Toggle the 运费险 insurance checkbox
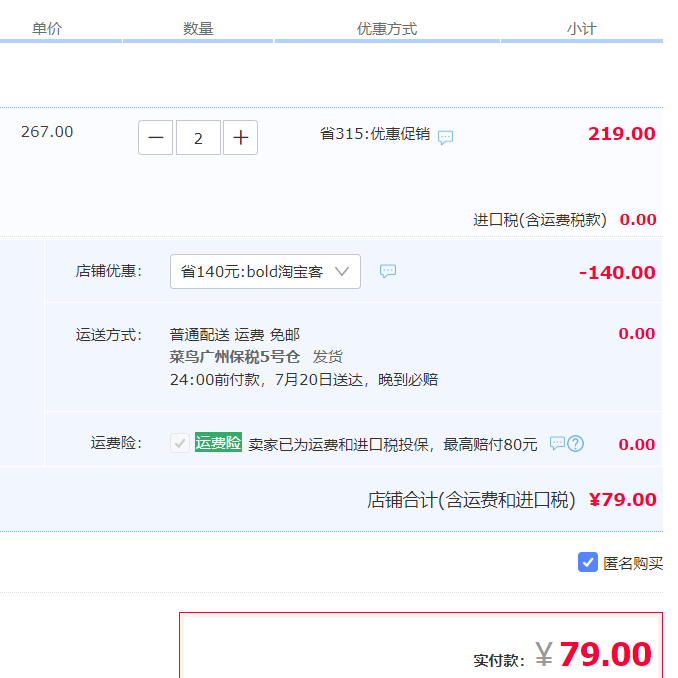 coord(179,443)
